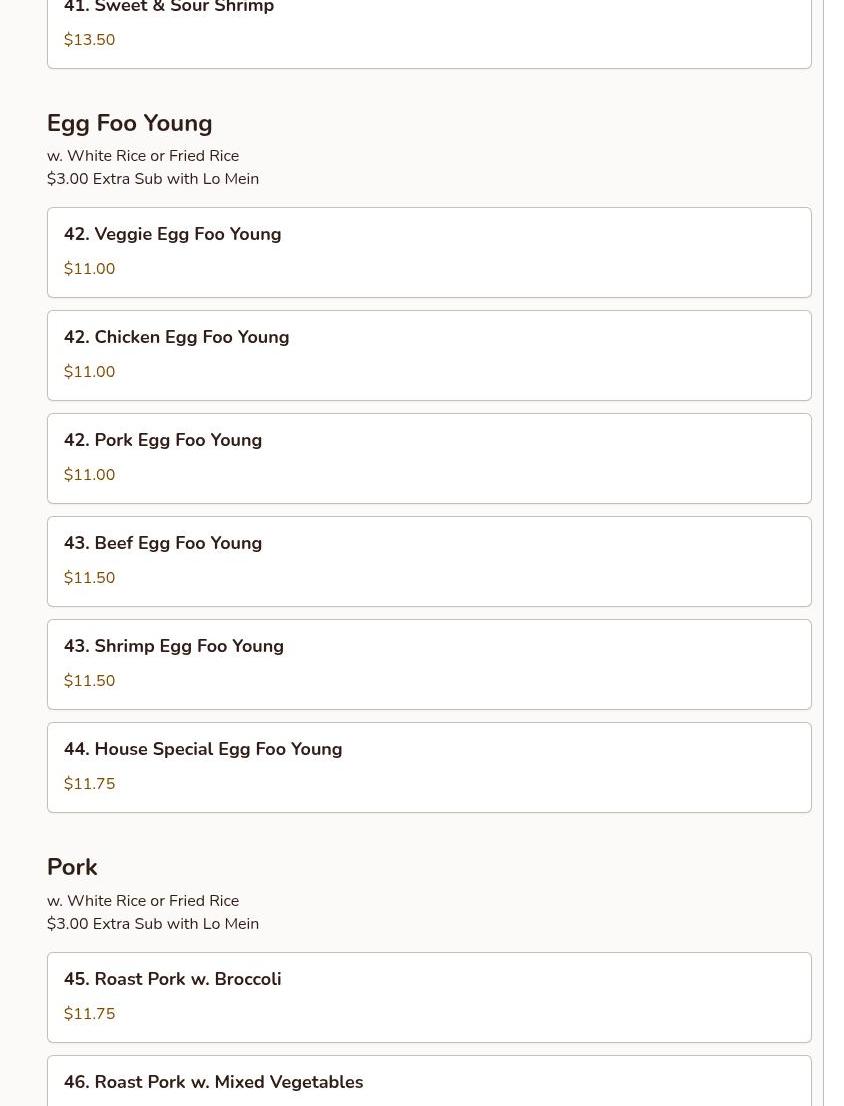
Task: Choose Roast Pork w. Broccoli
Action: (428, 997)
